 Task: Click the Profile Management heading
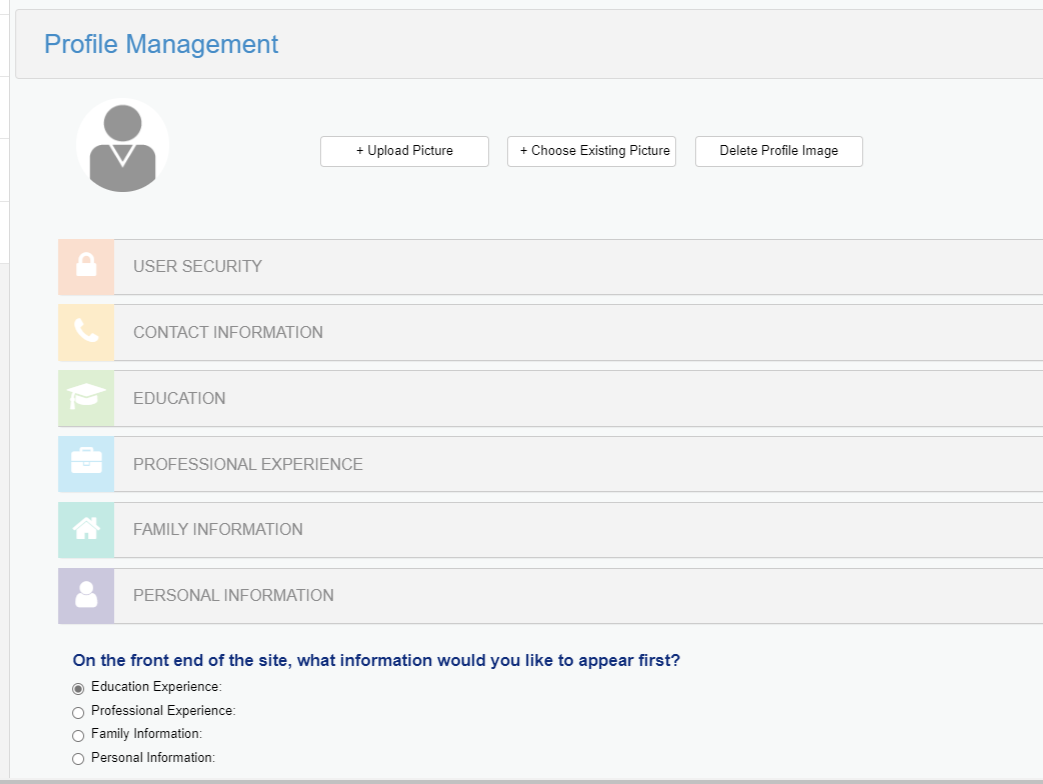tap(161, 45)
